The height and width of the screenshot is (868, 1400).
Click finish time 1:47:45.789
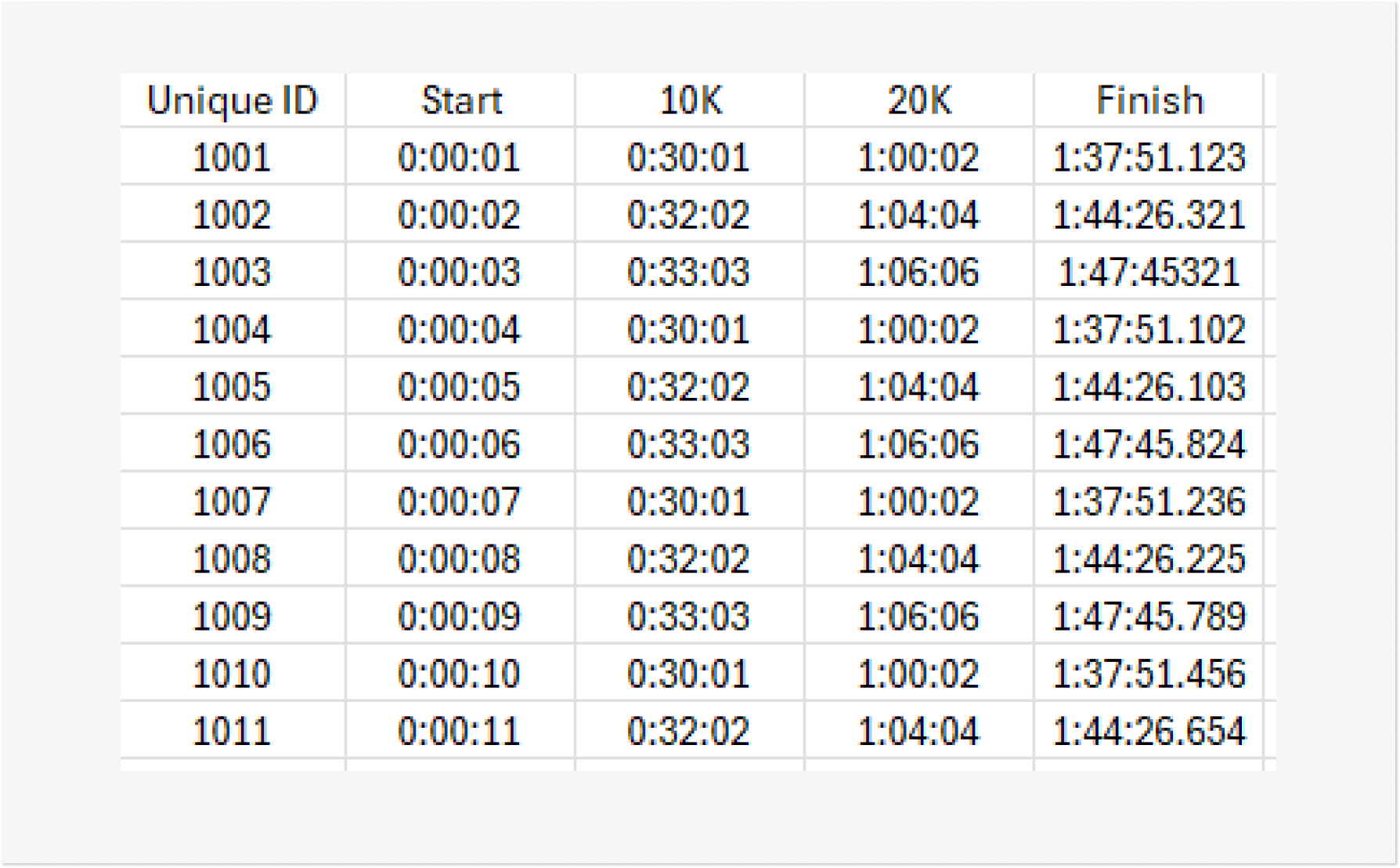tap(1149, 616)
